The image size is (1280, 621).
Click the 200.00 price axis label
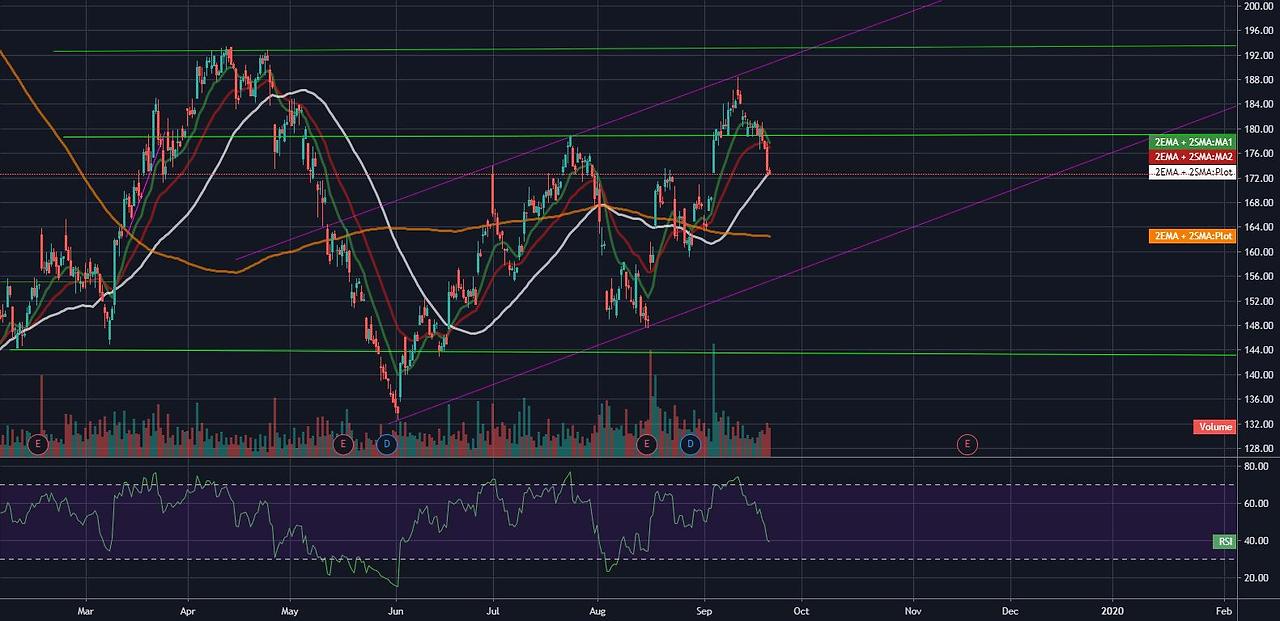click(x=1257, y=6)
